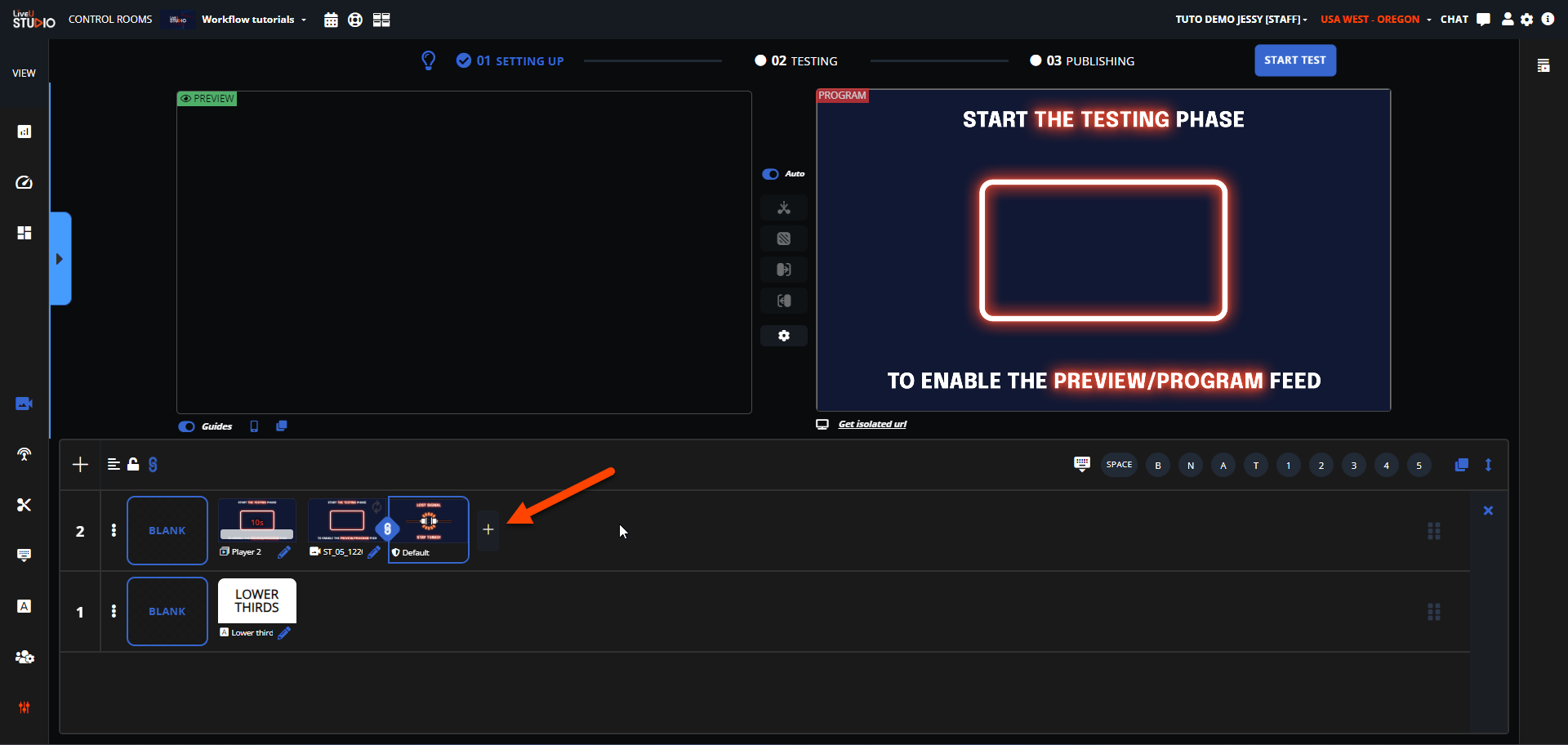The width and height of the screenshot is (1568, 745).
Task: Expand the left blue side panel arrow
Action: [60, 259]
